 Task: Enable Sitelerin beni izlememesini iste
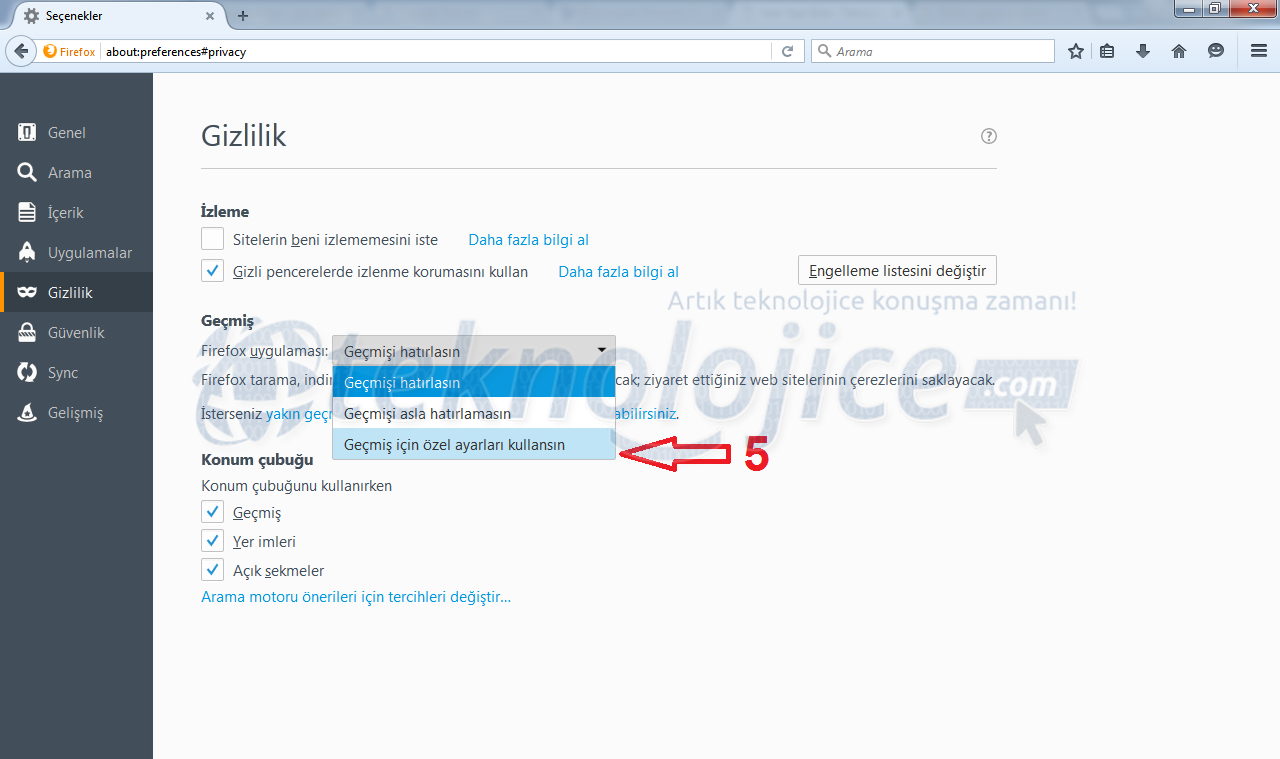click(x=212, y=239)
